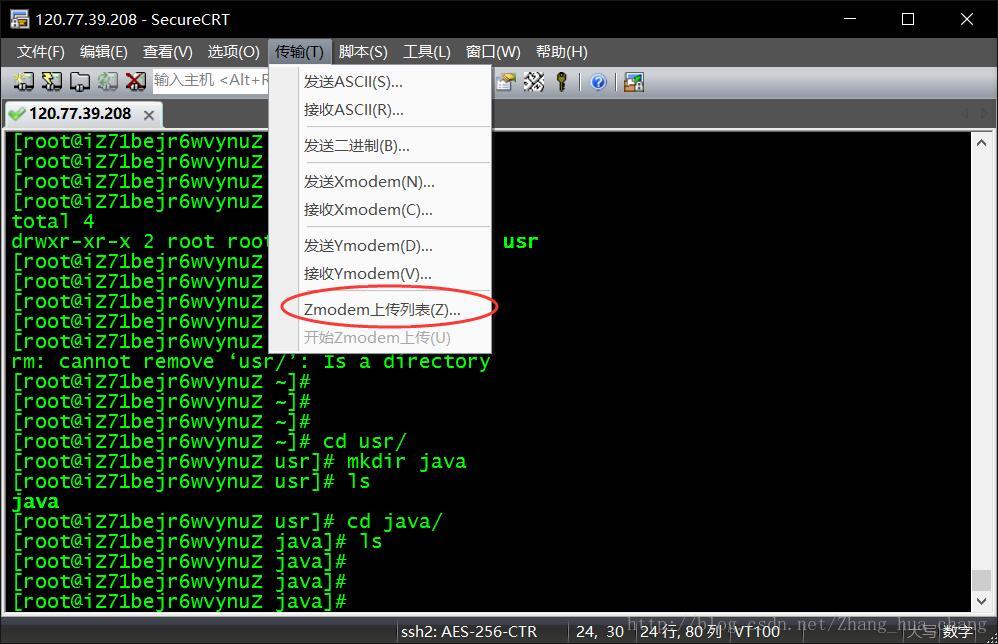Open the 编辑(E) menu
This screenshot has width=998, height=644.
point(104,52)
